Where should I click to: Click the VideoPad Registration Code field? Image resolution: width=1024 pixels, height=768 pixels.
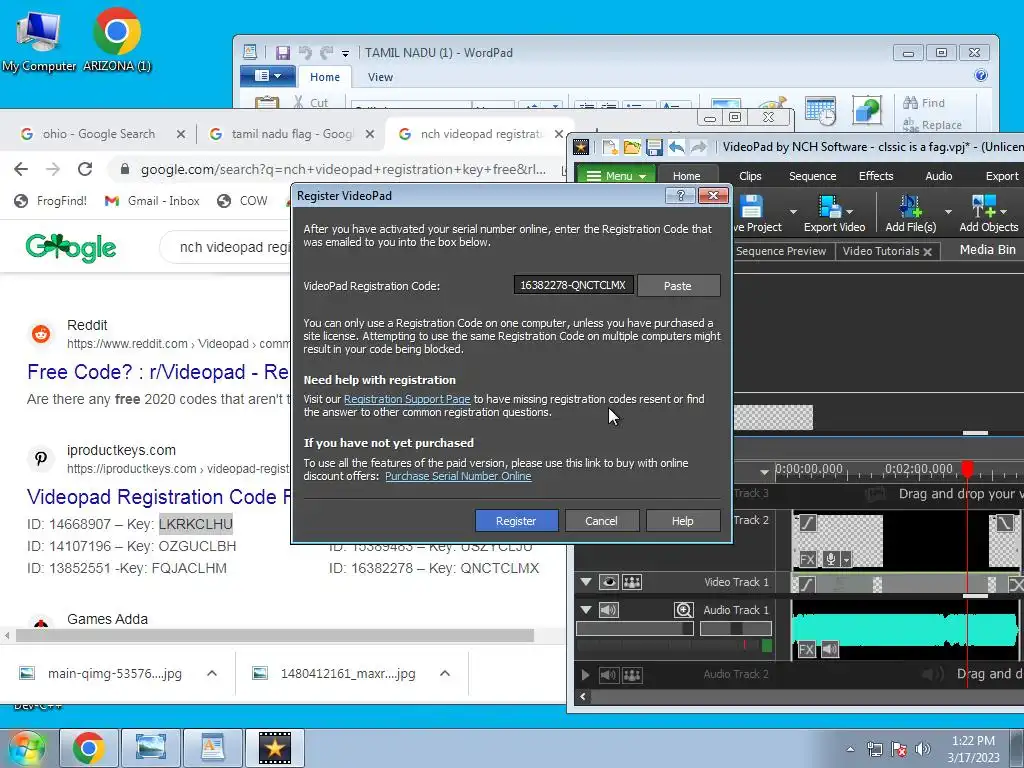pos(573,285)
